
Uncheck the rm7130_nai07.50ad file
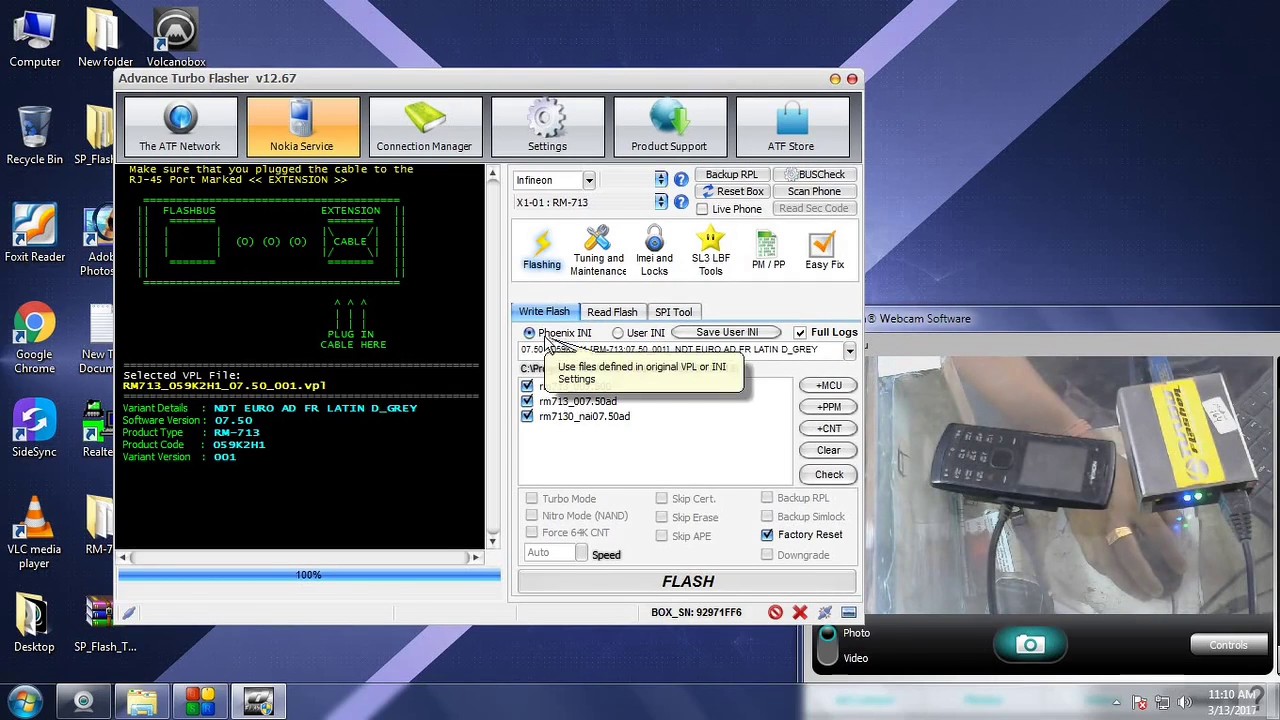[x=527, y=416]
